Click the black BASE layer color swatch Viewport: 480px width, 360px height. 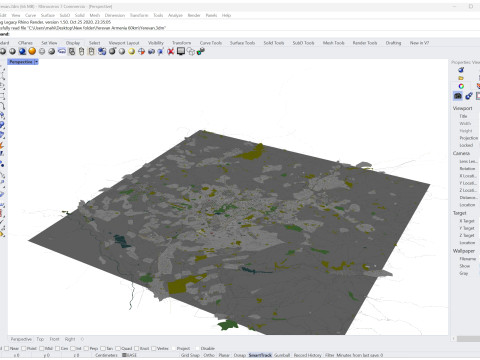[x=124, y=355]
